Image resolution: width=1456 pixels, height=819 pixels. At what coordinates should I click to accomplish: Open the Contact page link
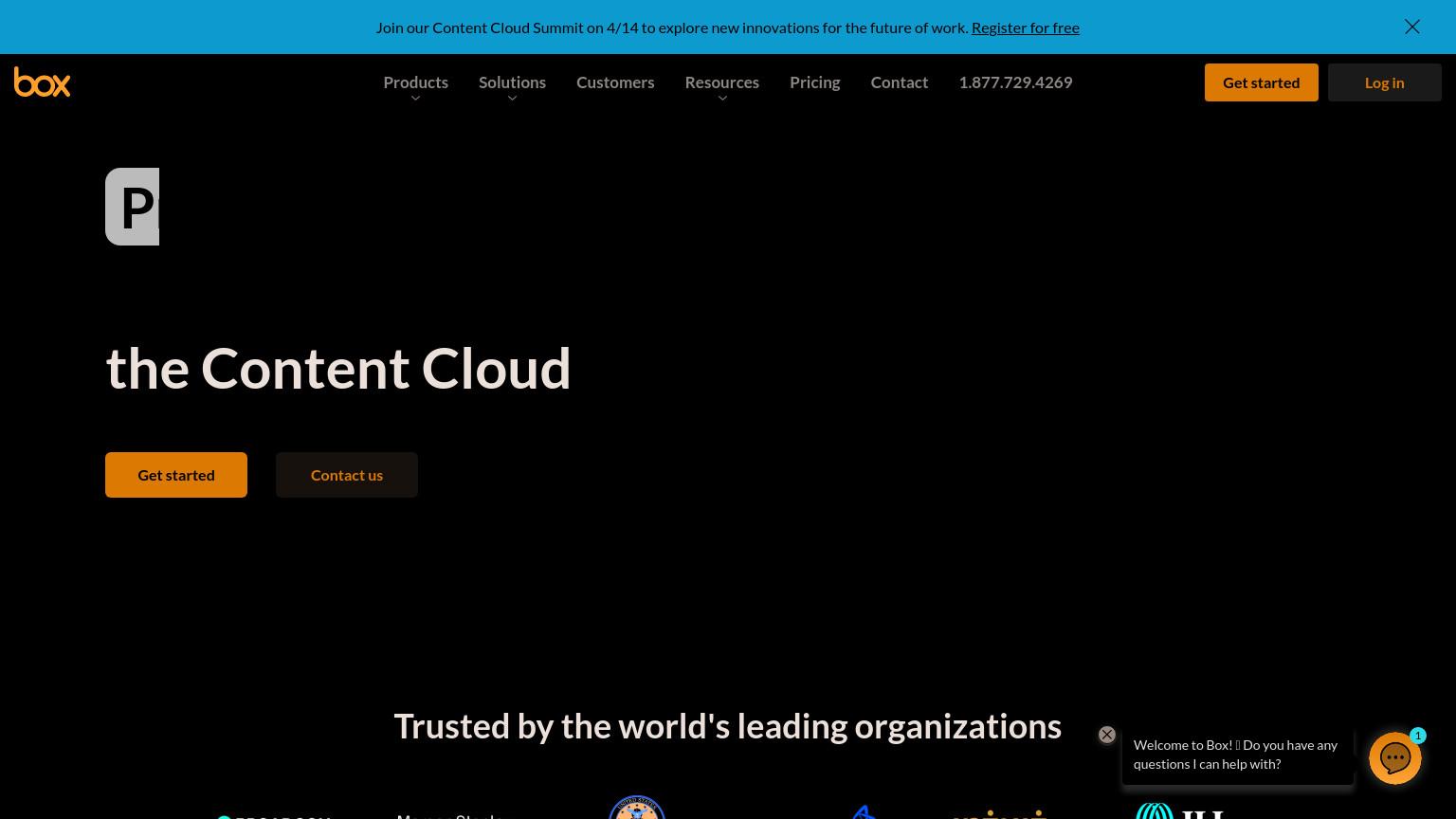pos(900,82)
